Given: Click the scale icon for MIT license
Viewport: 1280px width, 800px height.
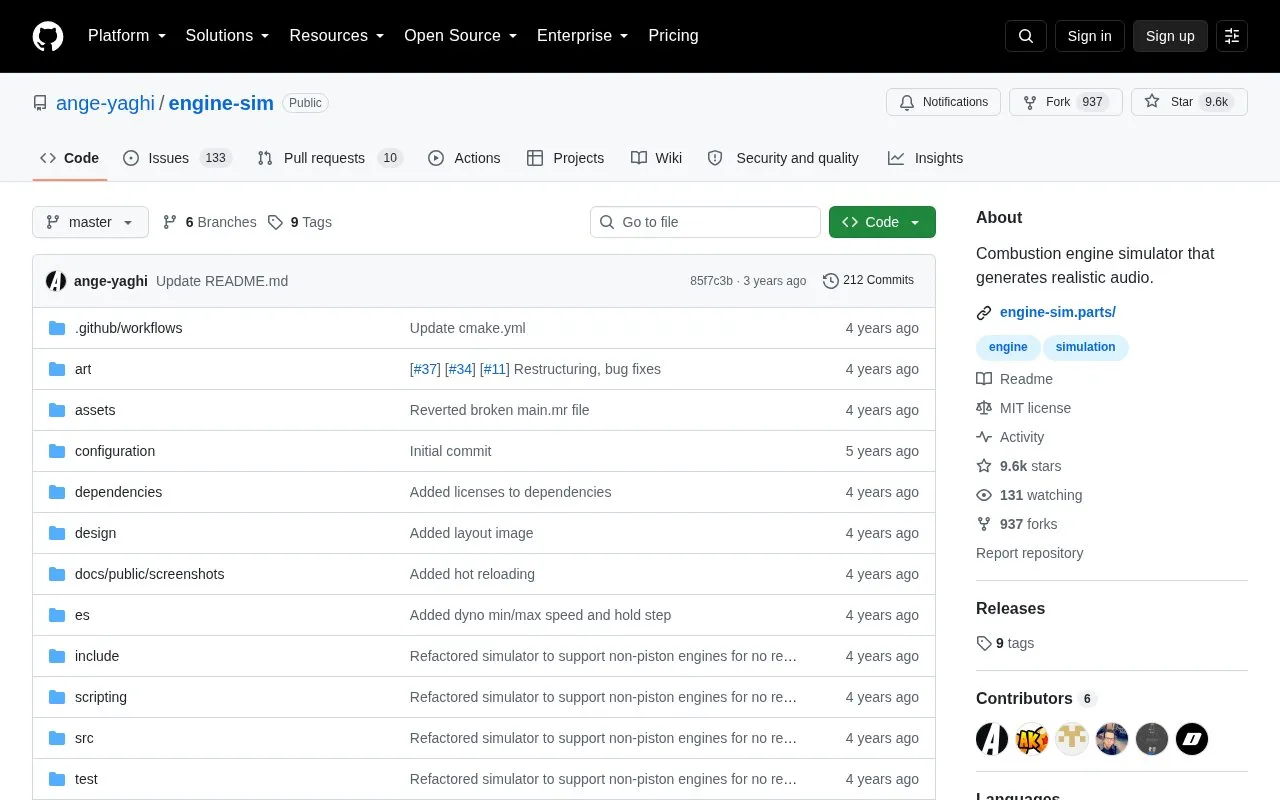Looking at the screenshot, I should tap(984, 408).
